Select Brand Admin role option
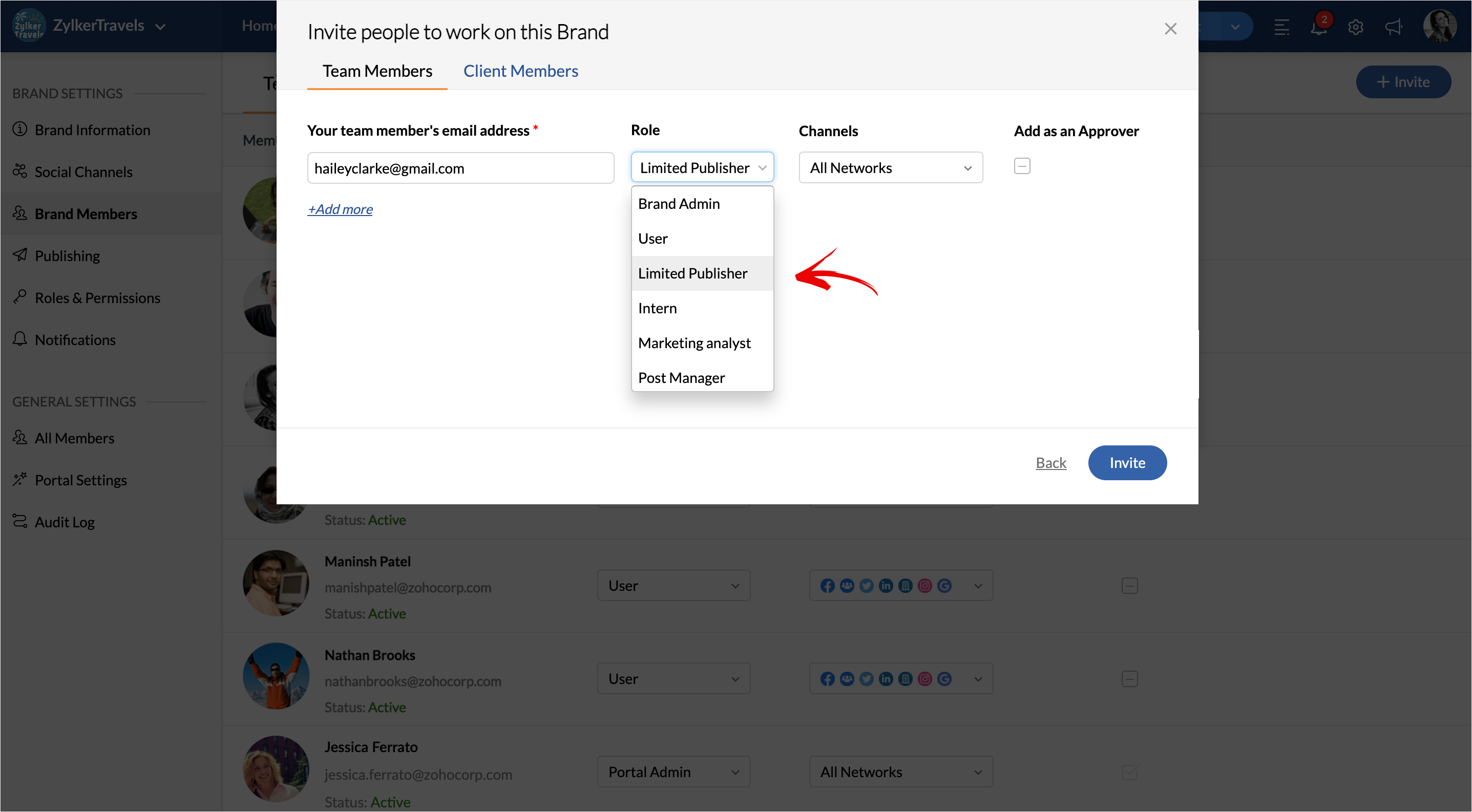This screenshot has height=812, width=1472. (702, 204)
